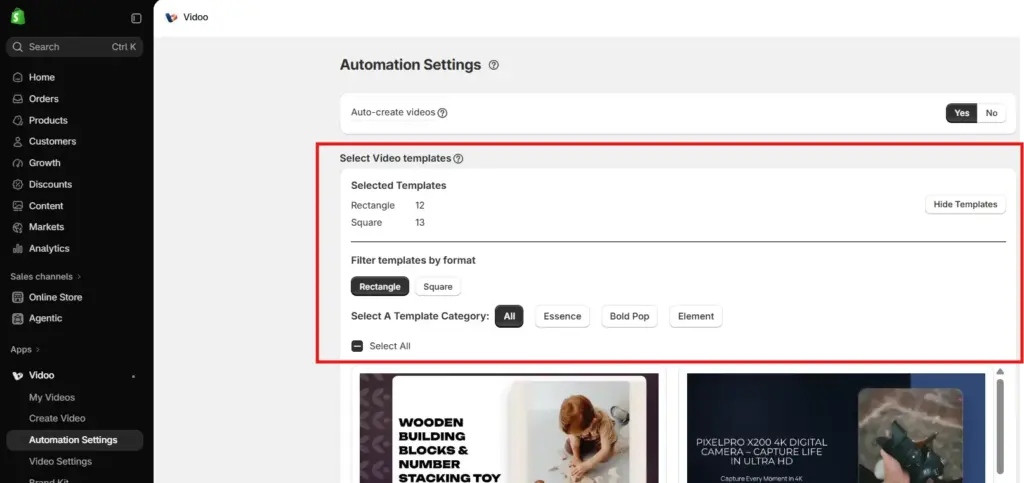1024x483 pixels.
Task: Click the Agentic channel icon
Action: pos(18,319)
